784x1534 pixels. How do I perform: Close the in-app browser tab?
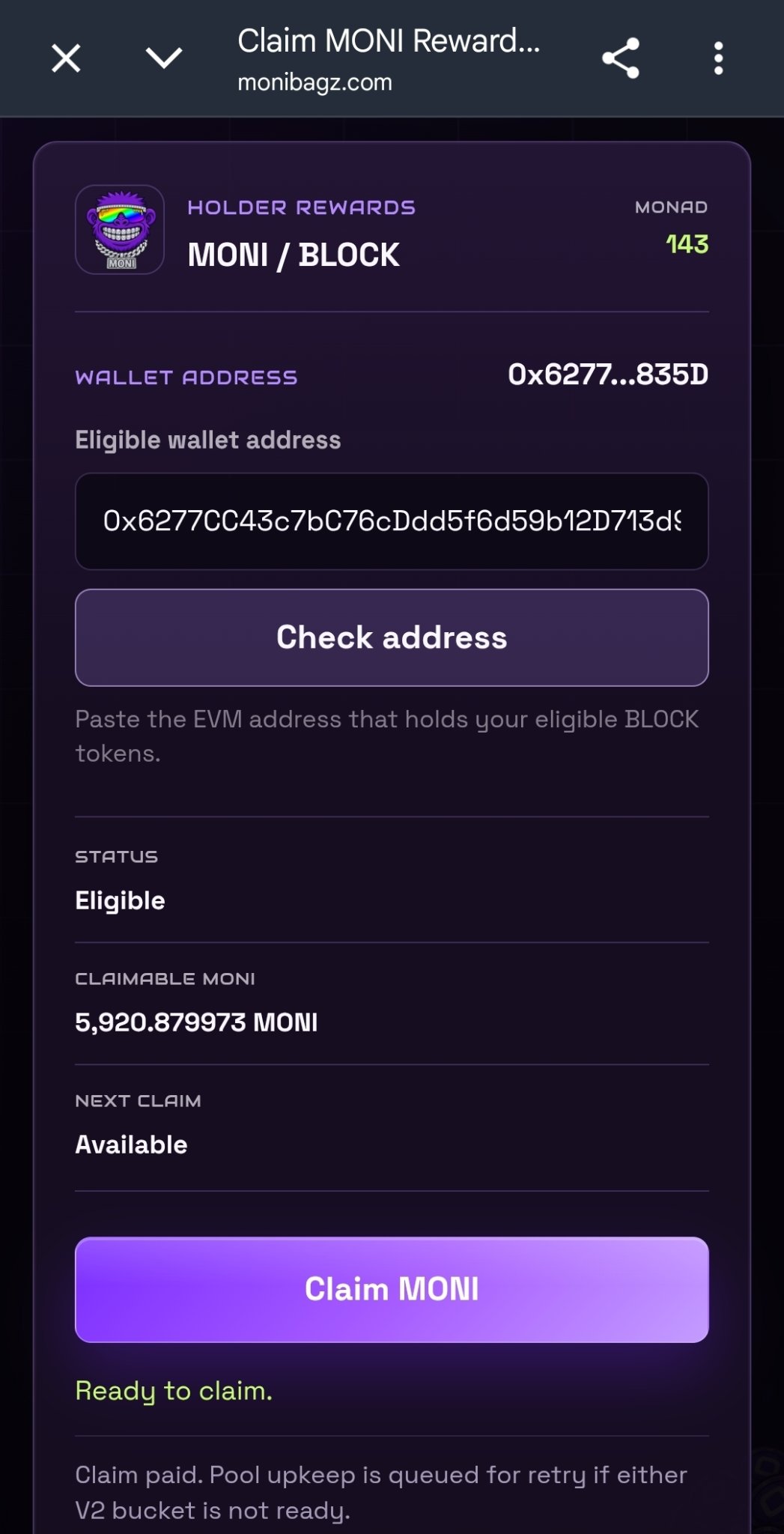(x=66, y=58)
